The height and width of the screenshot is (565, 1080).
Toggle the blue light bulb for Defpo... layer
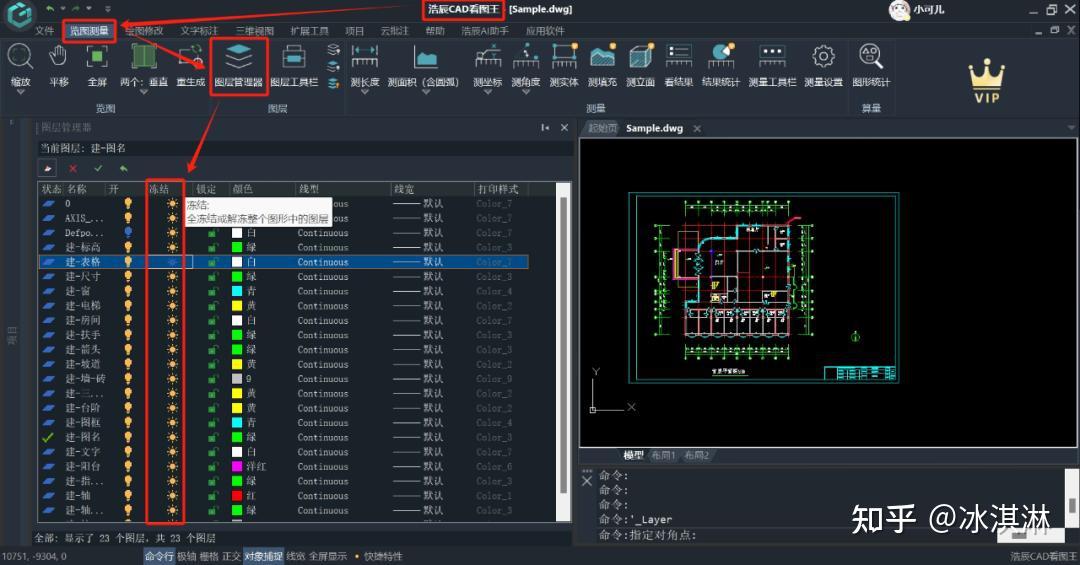128,233
